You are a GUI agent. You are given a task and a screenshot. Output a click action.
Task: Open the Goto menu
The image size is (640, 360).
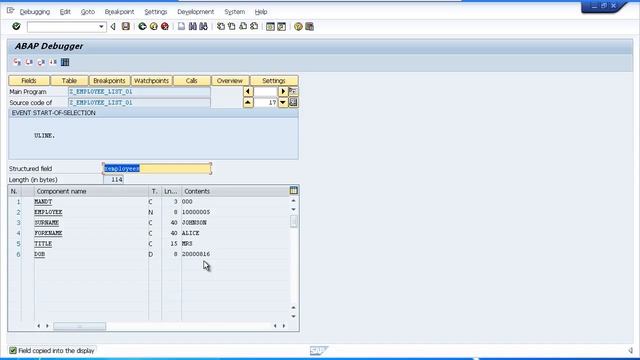[x=88, y=12]
